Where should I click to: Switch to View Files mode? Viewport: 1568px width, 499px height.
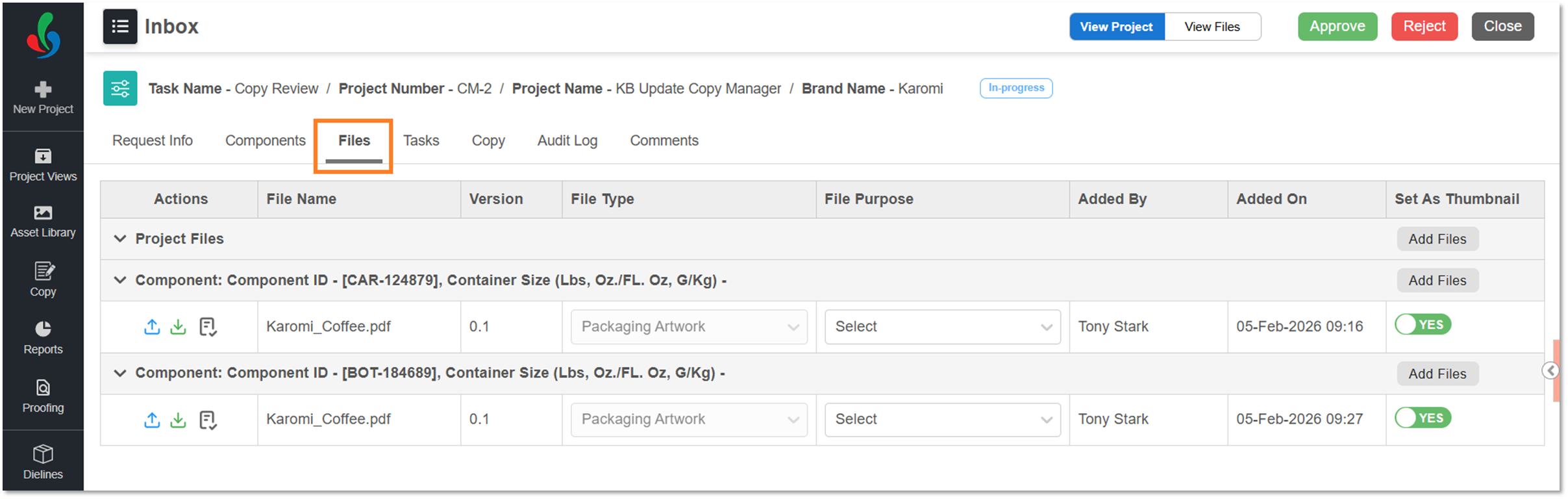[1212, 27]
